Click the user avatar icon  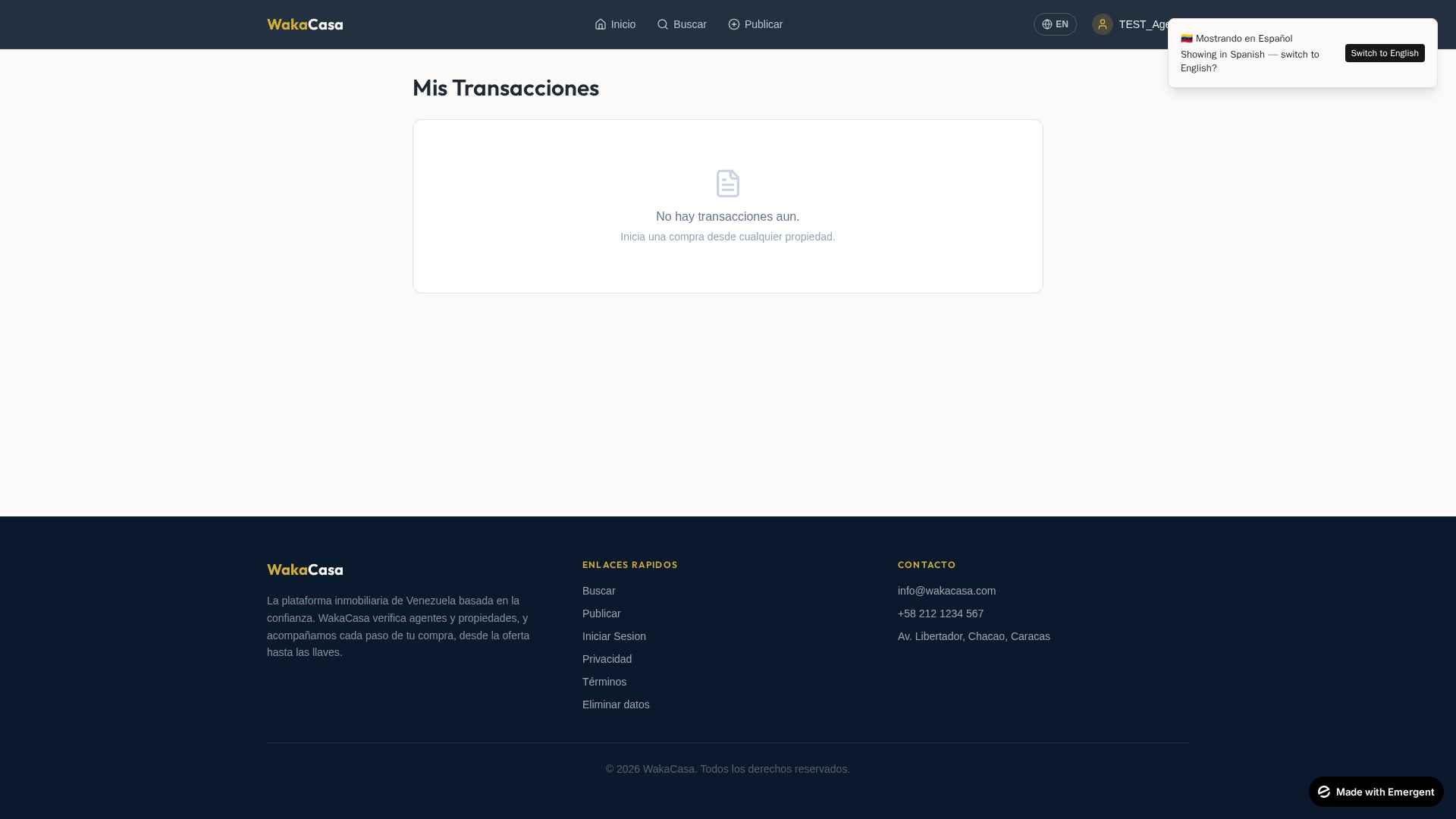point(1103,24)
